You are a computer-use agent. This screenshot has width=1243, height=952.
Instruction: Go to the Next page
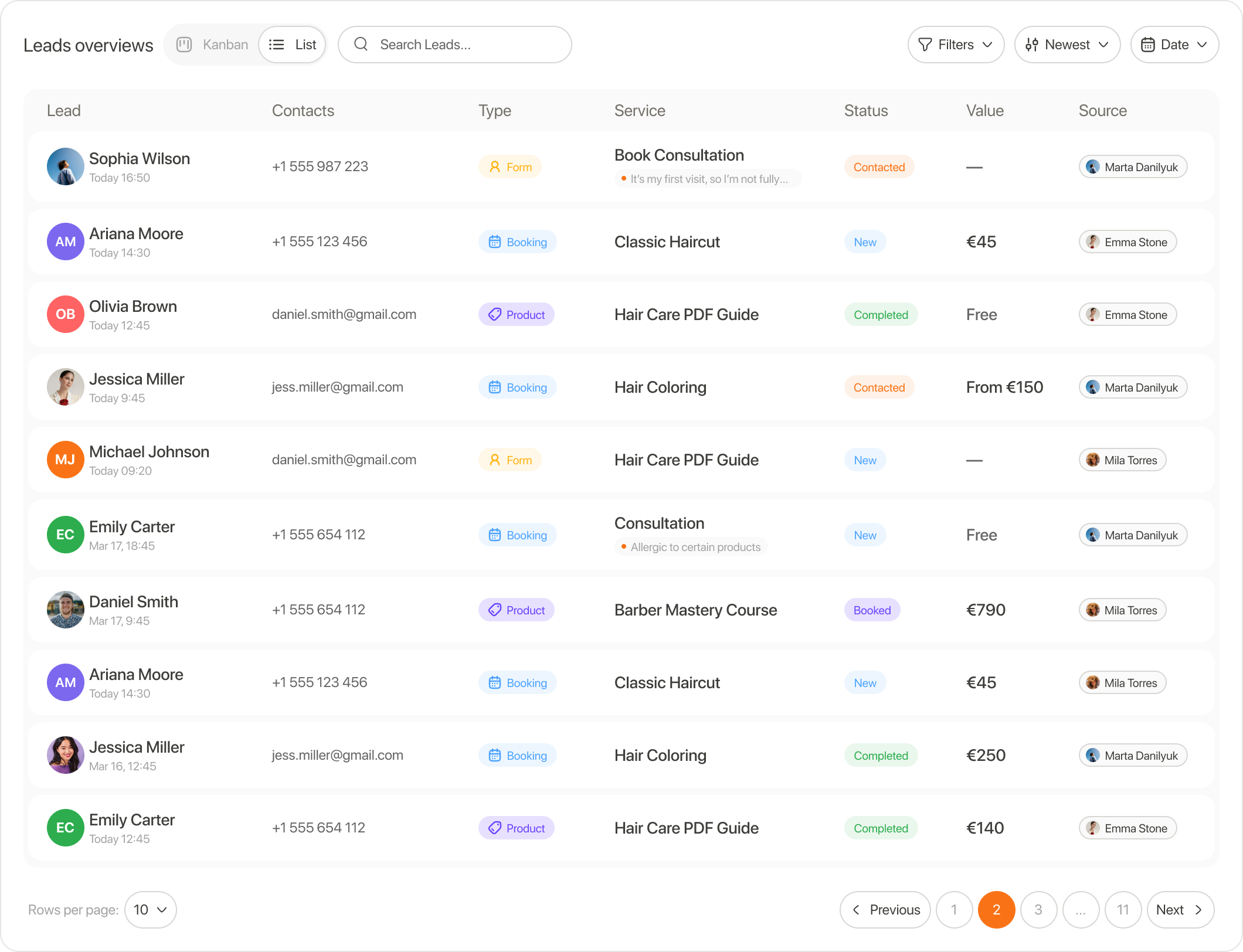1180,910
